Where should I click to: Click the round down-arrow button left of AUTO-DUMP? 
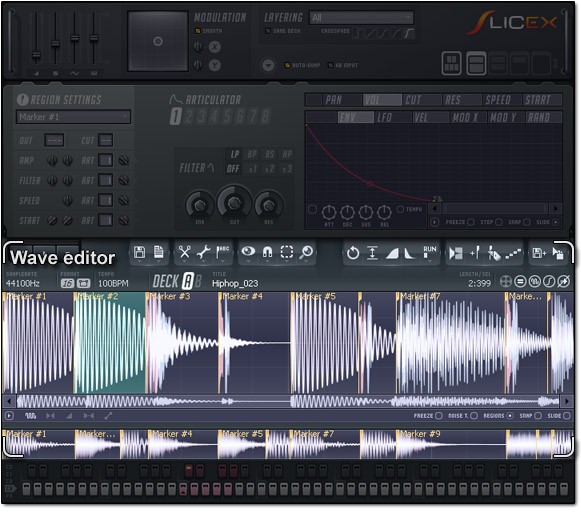pyautogui.click(x=268, y=66)
